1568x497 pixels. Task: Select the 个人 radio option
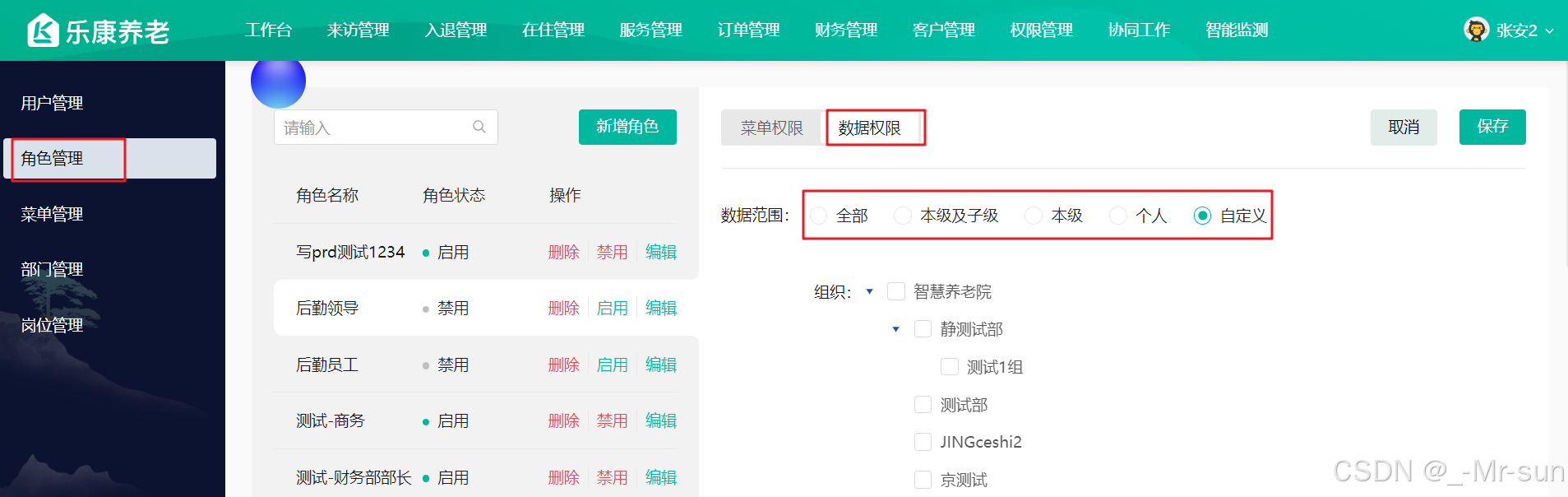[1118, 216]
